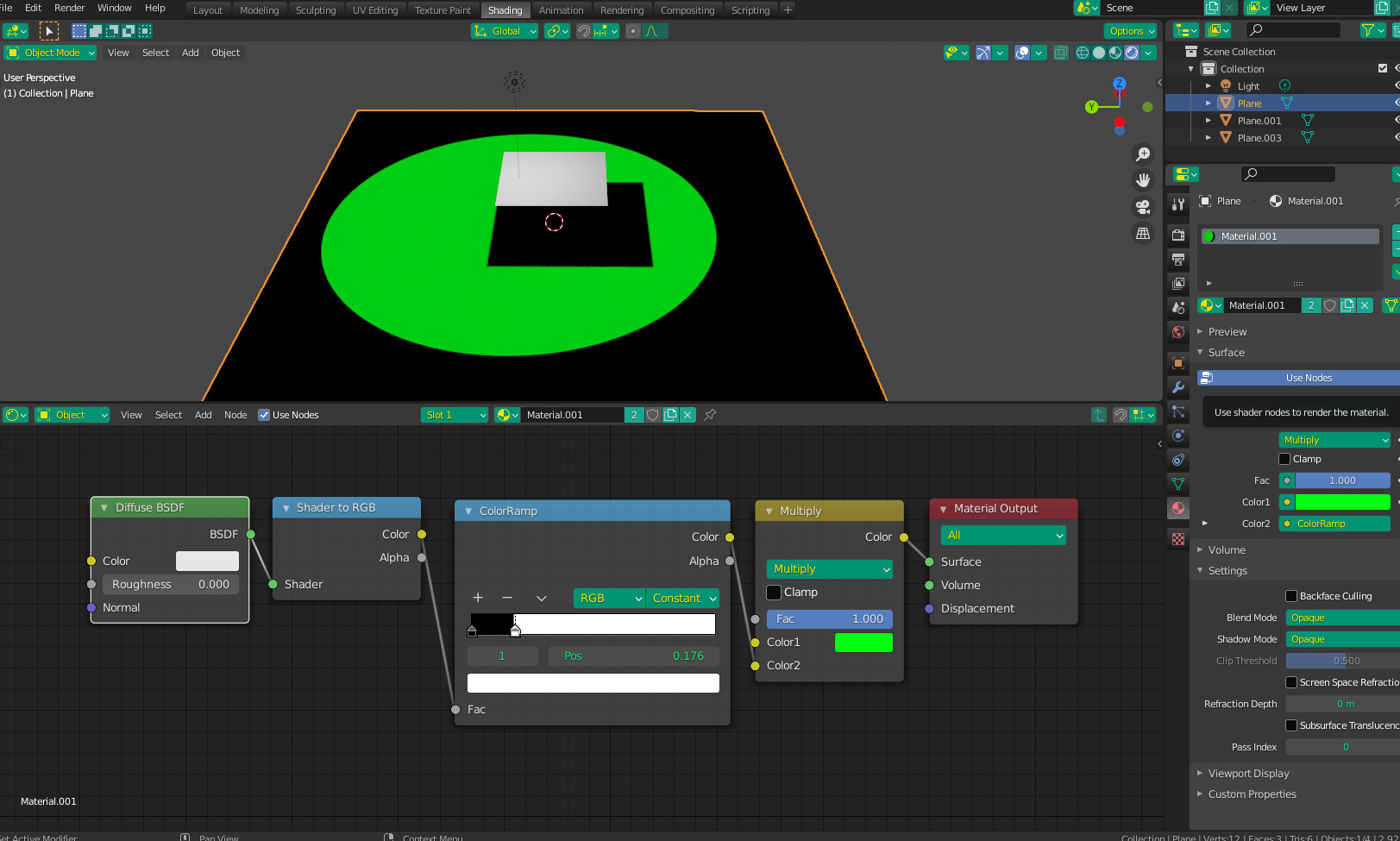Image resolution: width=1400 pixels, height=841 pixels.
Task: Switch to the Layout workspace tab
Action: tap(208, 10)
